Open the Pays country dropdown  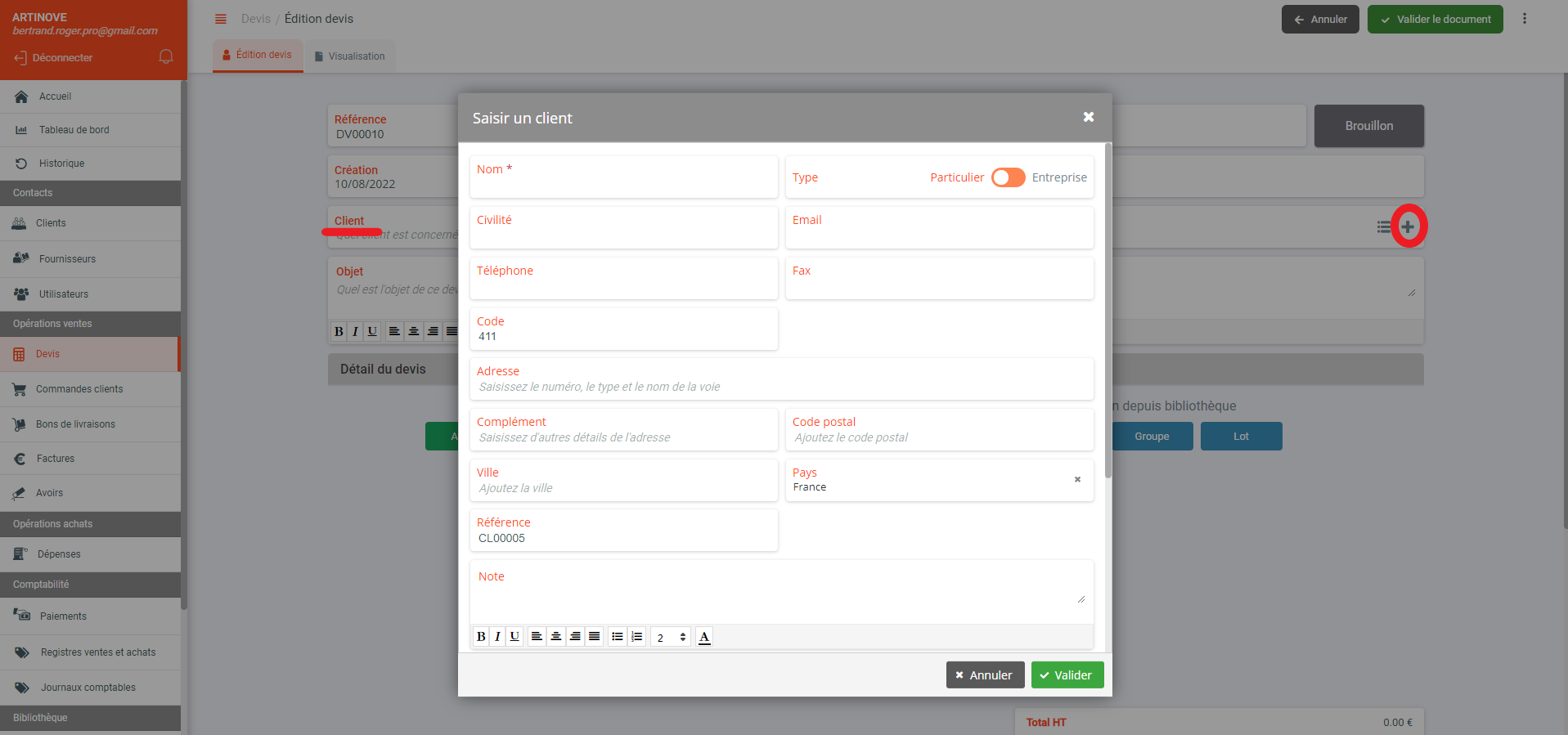924,486
